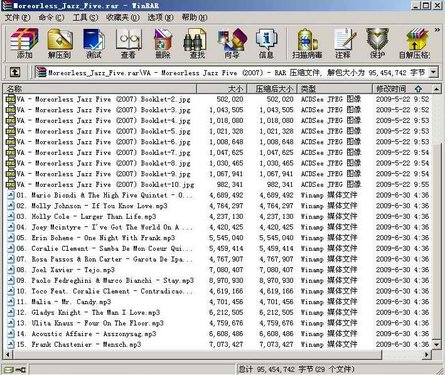
Task: Click the Find (查找) binoculars icon
Action: (x=197, y=43)
